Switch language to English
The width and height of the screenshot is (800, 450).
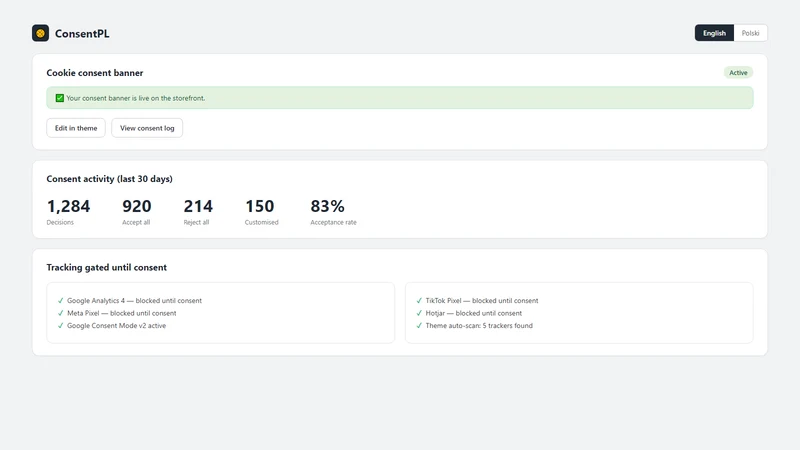714,33
